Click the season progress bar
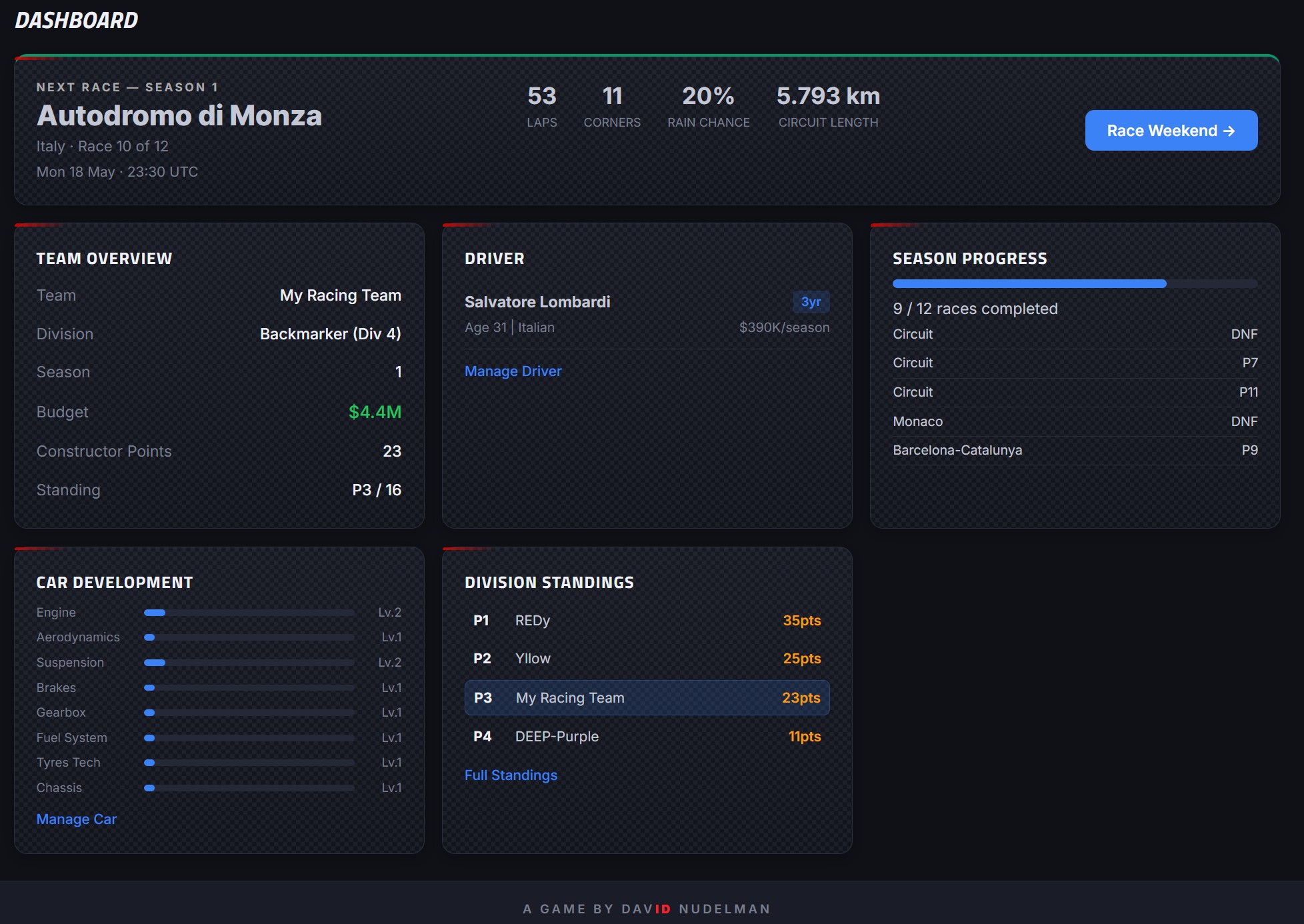This screenshot has width=1304, height=924. [1075, 284]
